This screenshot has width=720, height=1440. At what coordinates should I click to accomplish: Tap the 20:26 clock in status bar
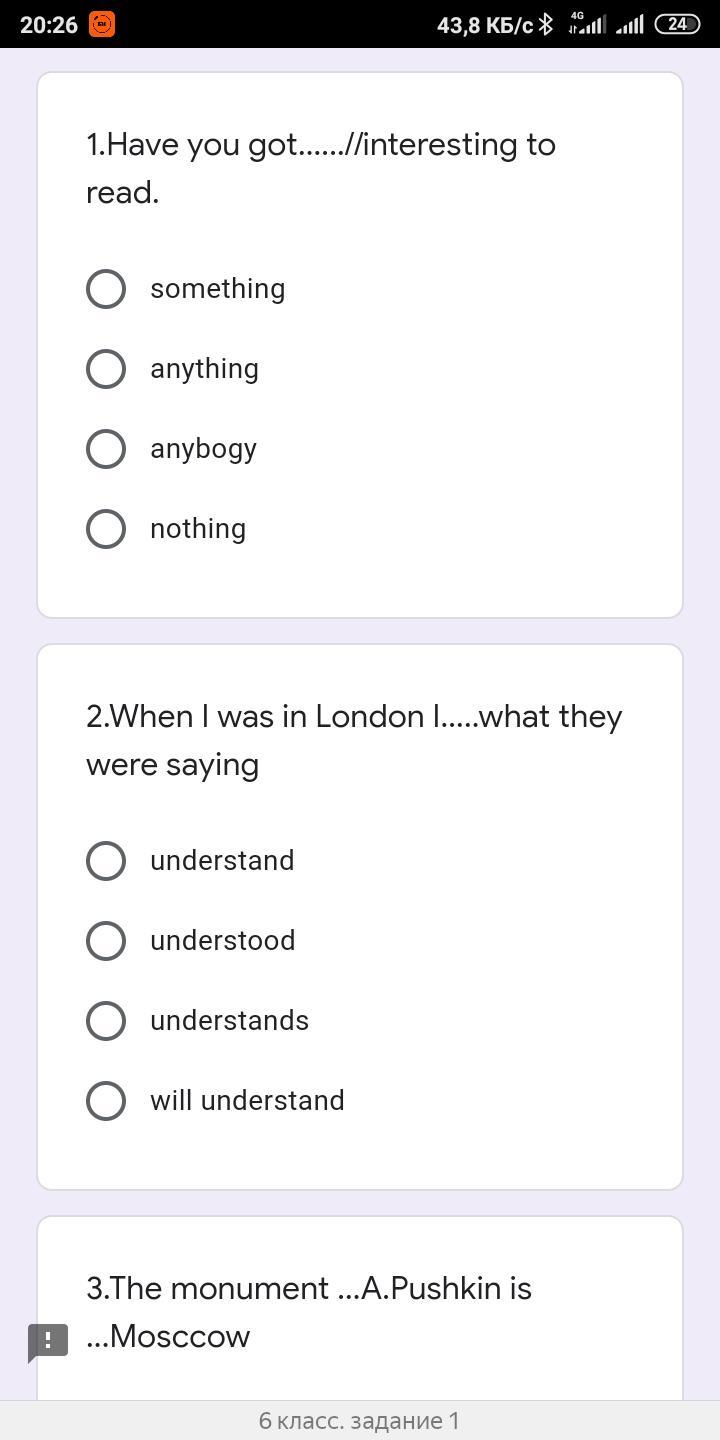pyautogui.click(x=48, y=24)
